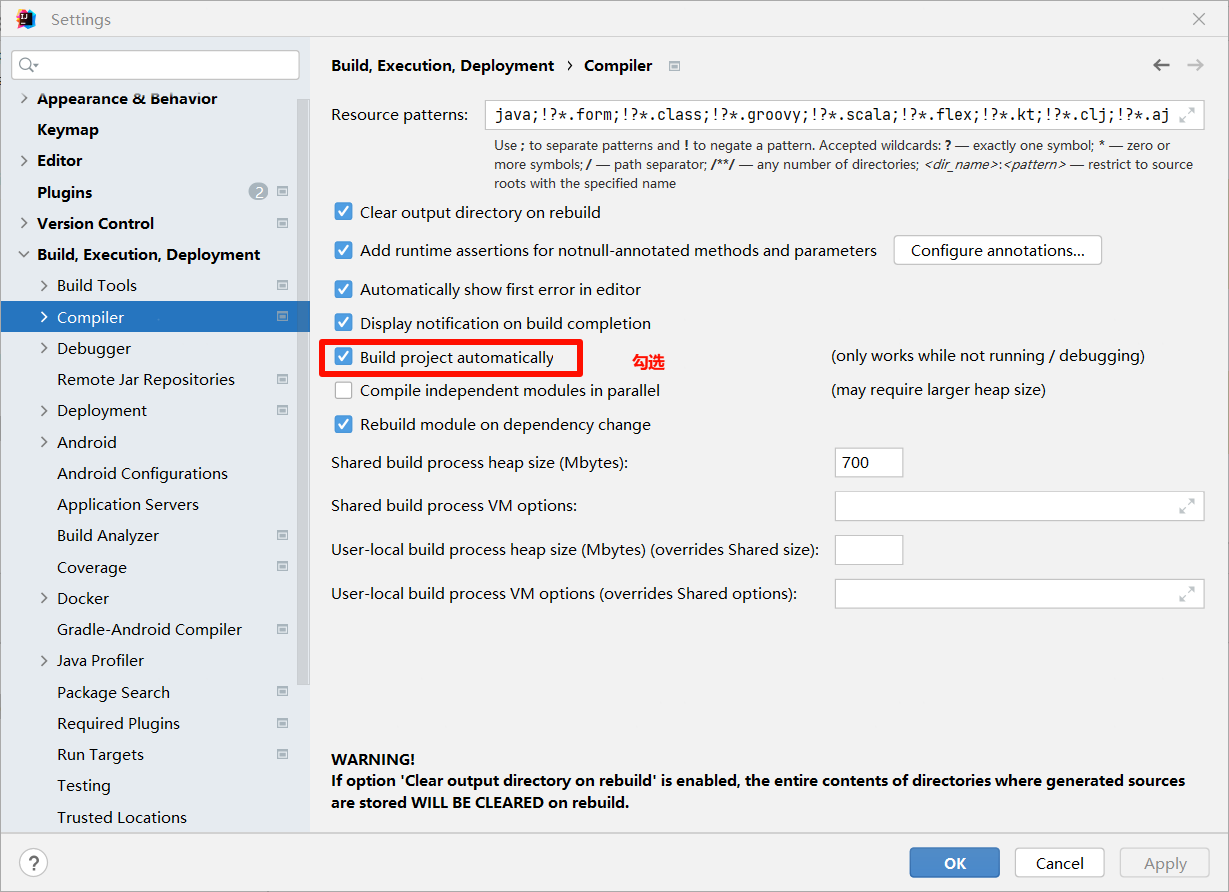Expand the Version Control section arrow
Image resolution: width=1229 pixels, height=892 pixels.
pyautogui.click(x=24, y=223)
